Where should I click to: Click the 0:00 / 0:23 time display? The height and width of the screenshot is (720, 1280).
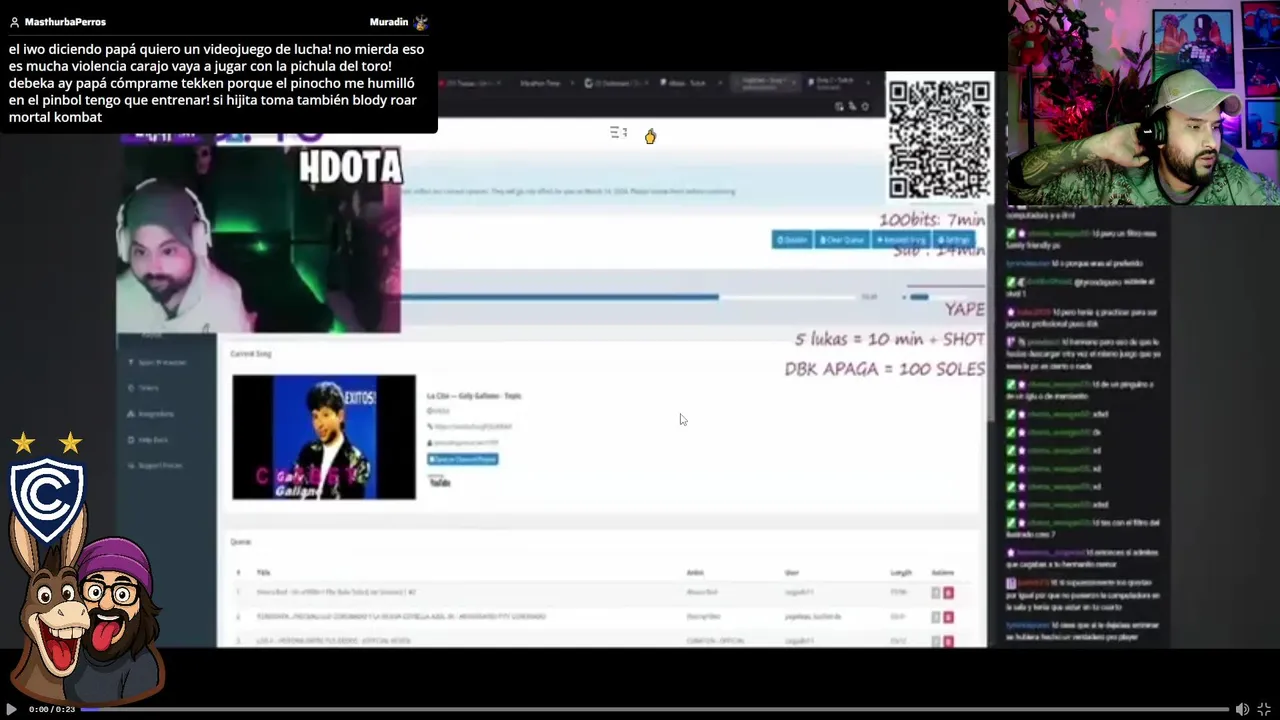52,709
